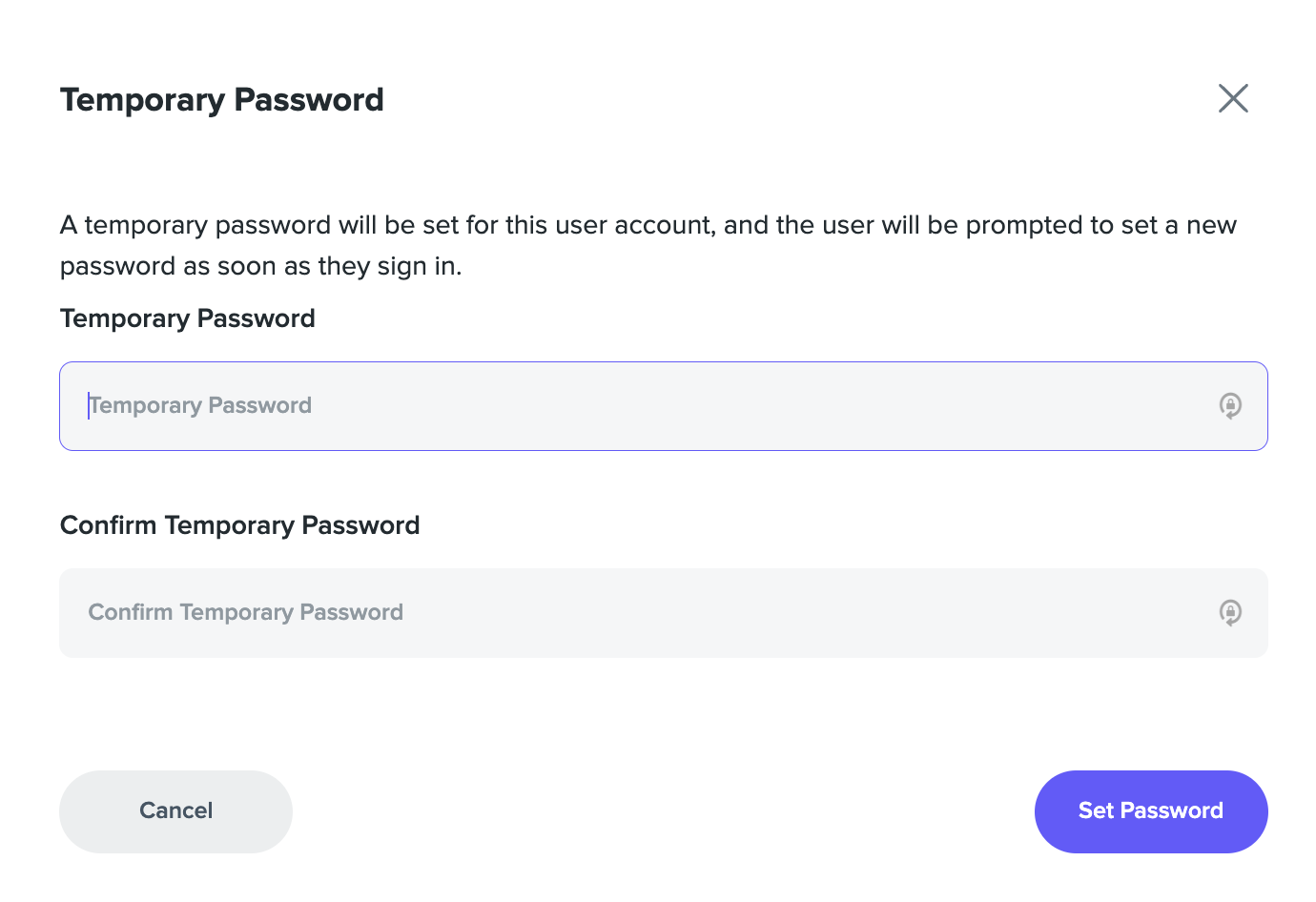Place cursor in the outlined password box
Viewport: 1316px width, 902px height.
663,406
